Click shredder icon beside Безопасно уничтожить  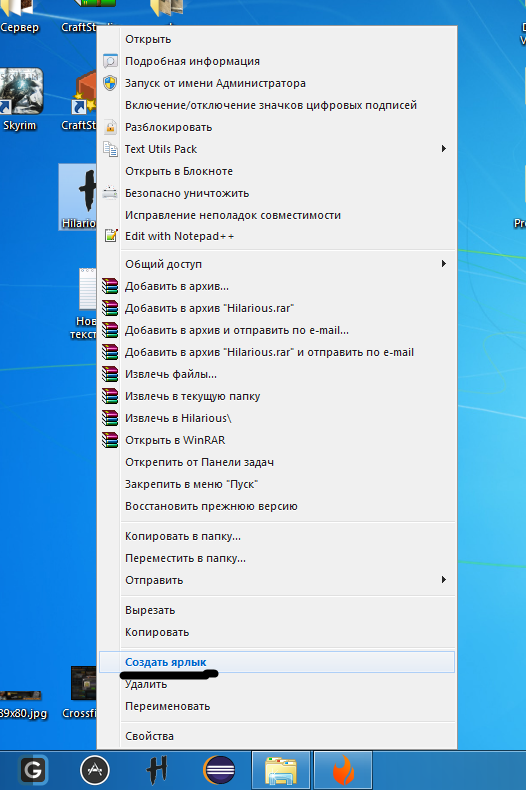tap(110, 193)
